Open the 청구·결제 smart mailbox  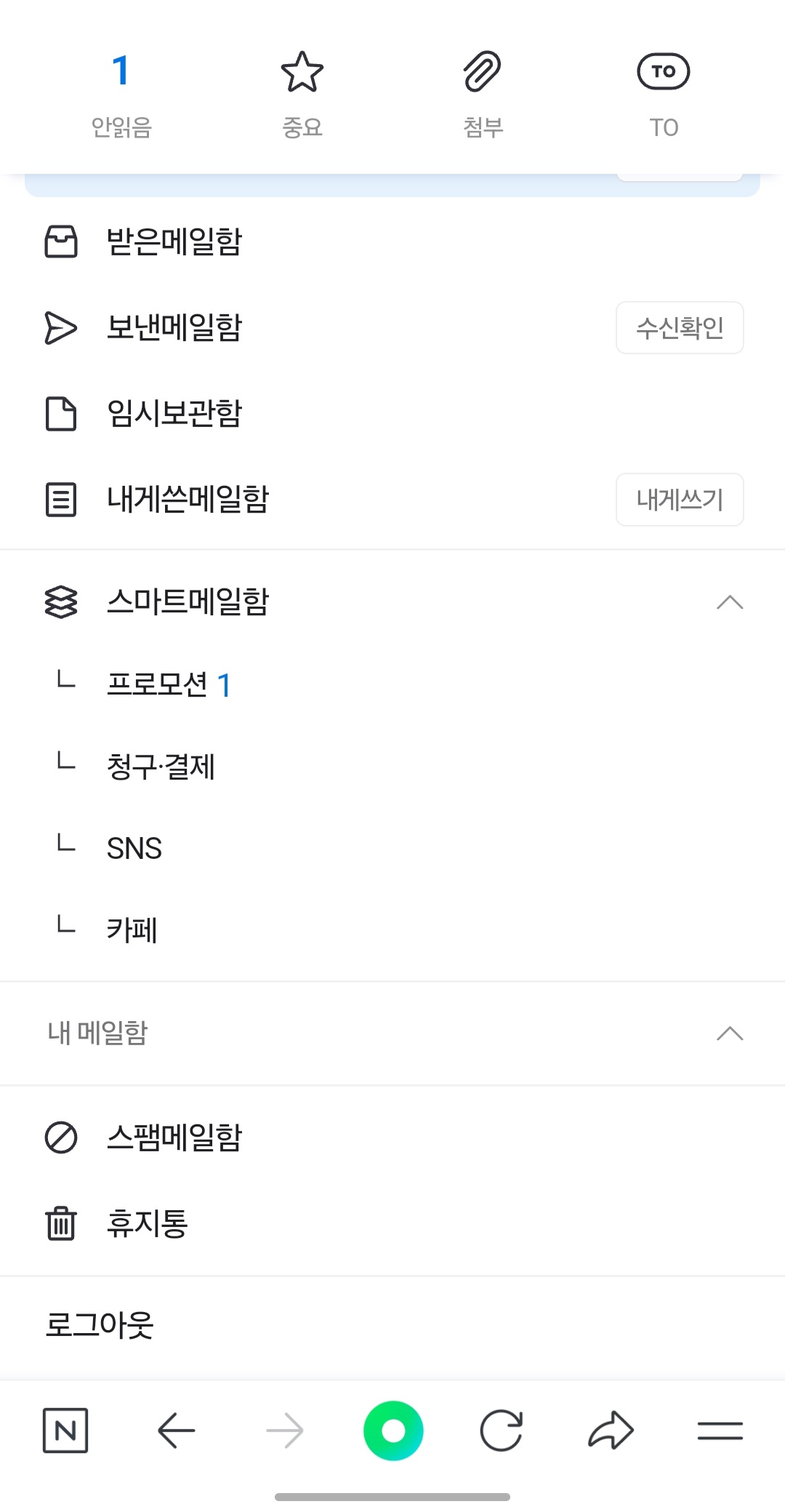[x=161, y=767]
